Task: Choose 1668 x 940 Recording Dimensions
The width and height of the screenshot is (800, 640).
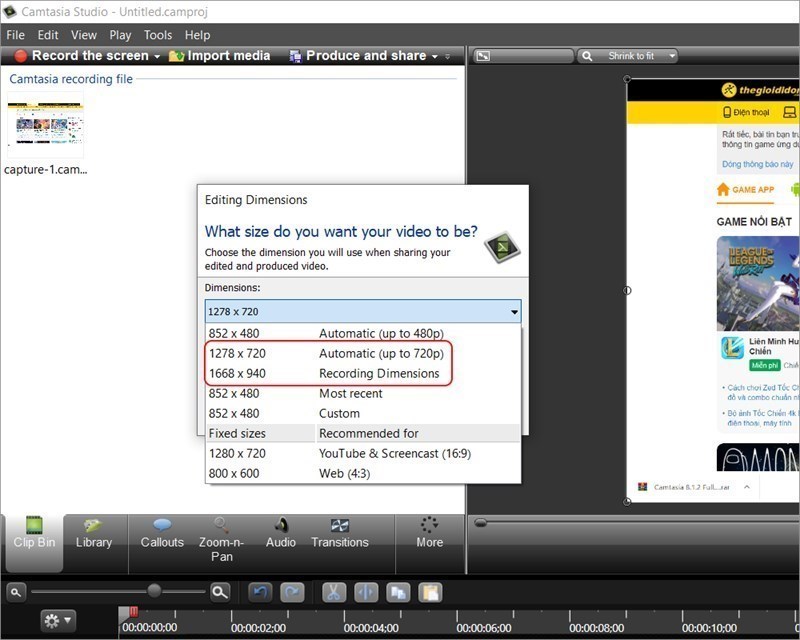Action: tap(363, 373)
